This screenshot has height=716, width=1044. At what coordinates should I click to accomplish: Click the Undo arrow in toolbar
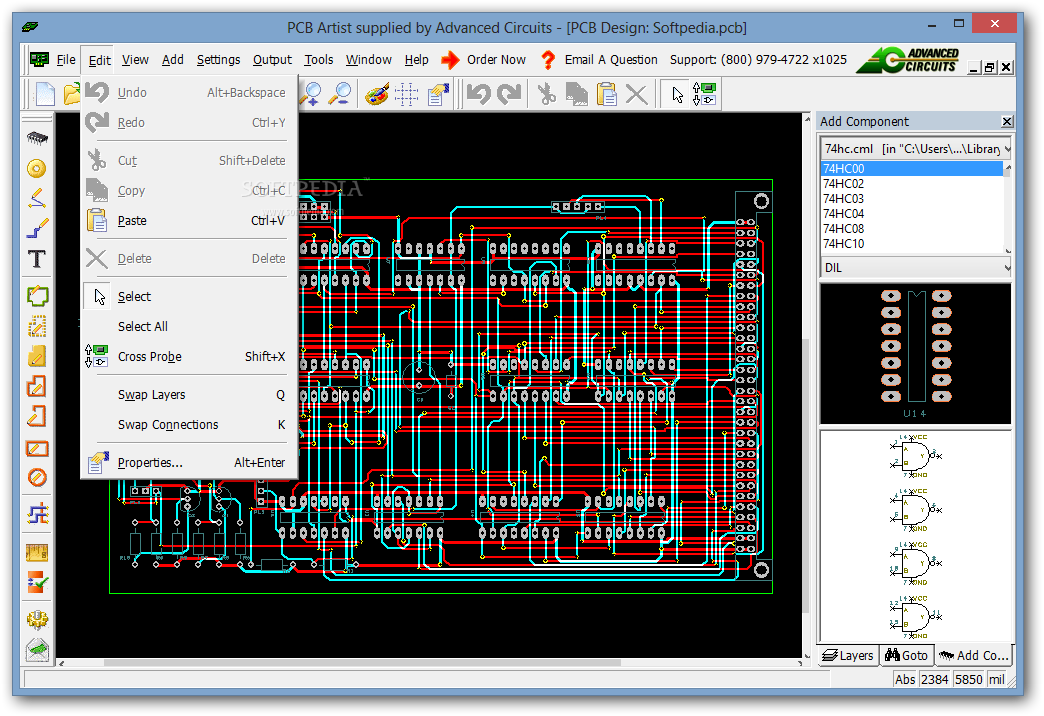[479, 94]
